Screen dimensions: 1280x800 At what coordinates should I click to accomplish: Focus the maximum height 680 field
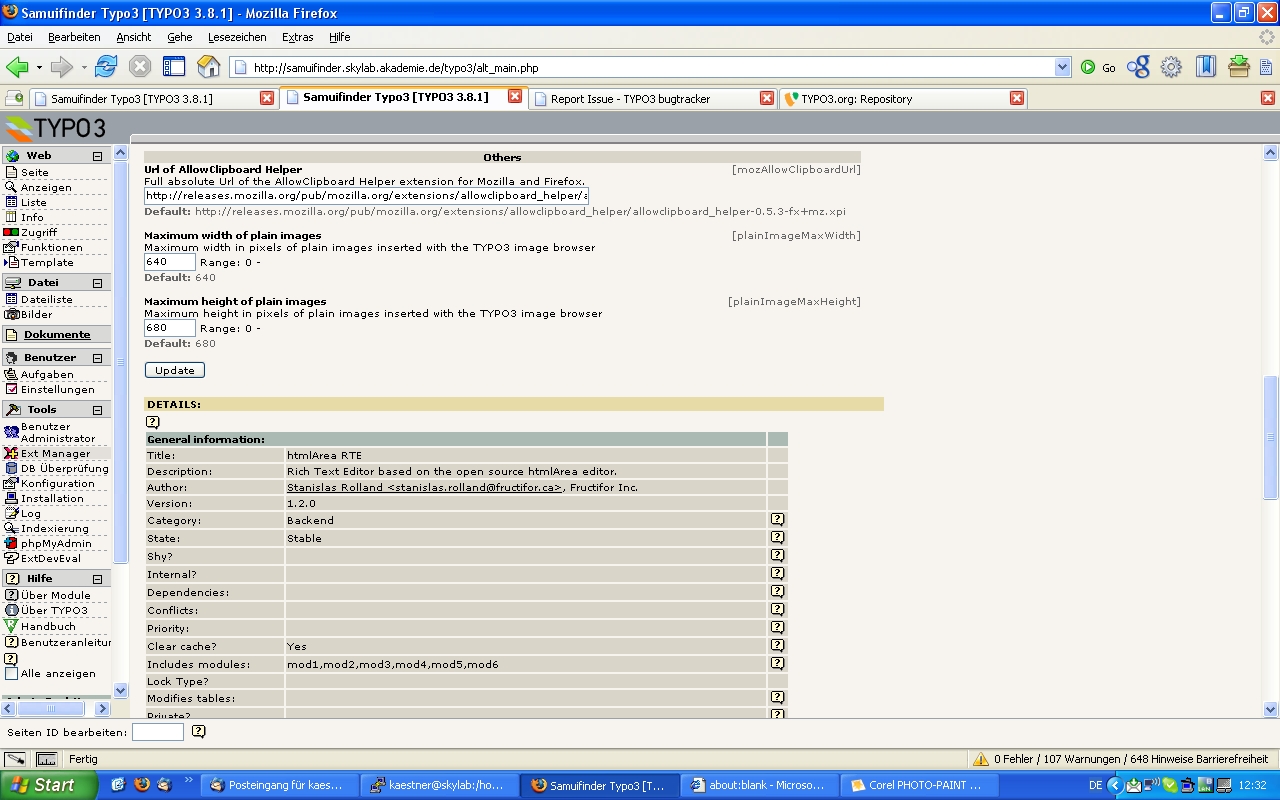pos(170,328)
